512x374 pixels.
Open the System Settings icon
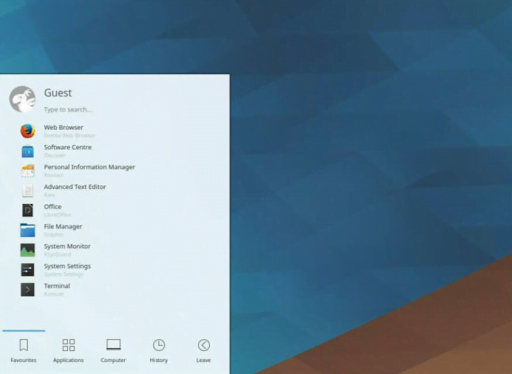(x=28, y=270)
